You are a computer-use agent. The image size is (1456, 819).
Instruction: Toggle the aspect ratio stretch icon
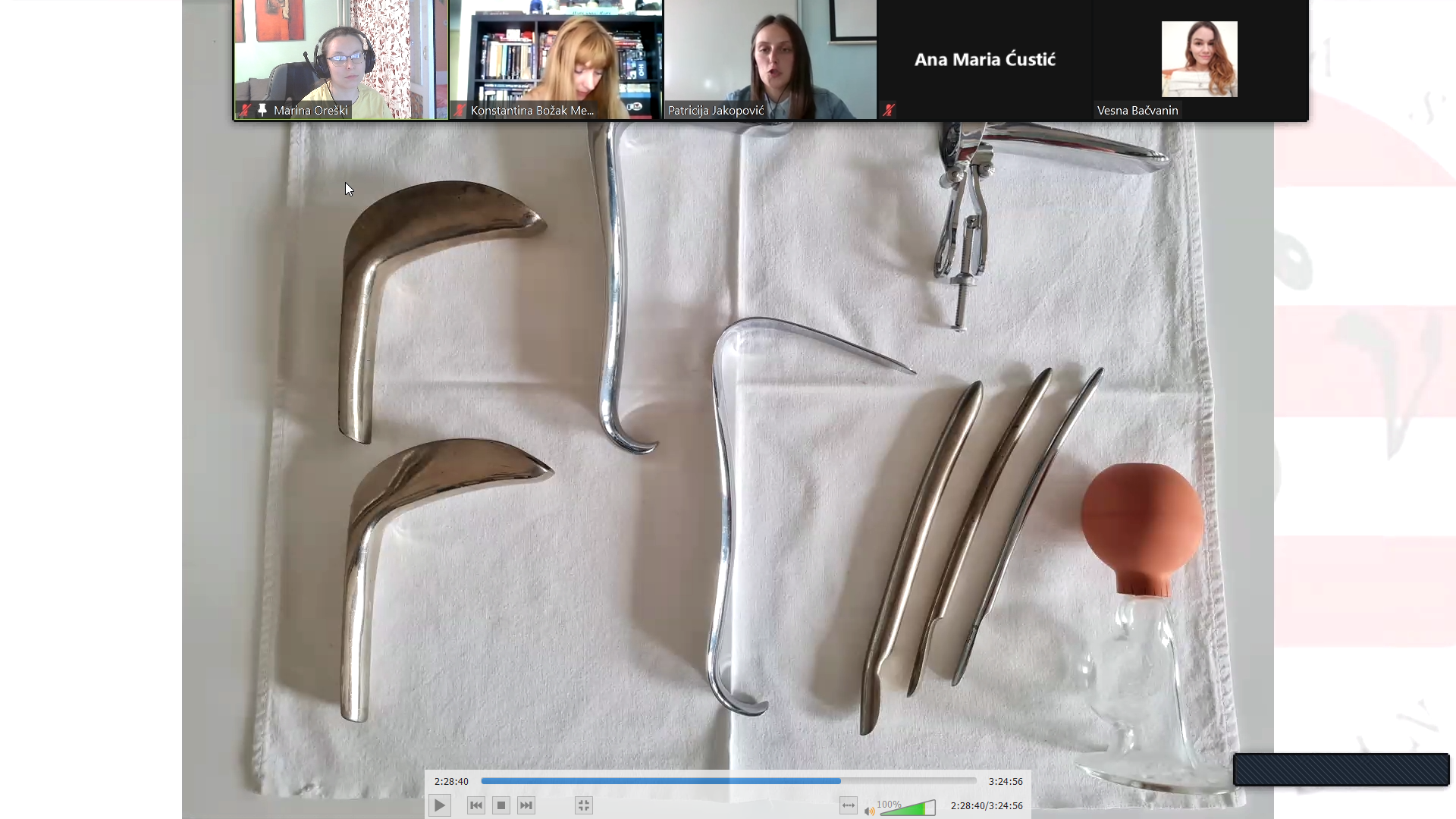(849, 805)
